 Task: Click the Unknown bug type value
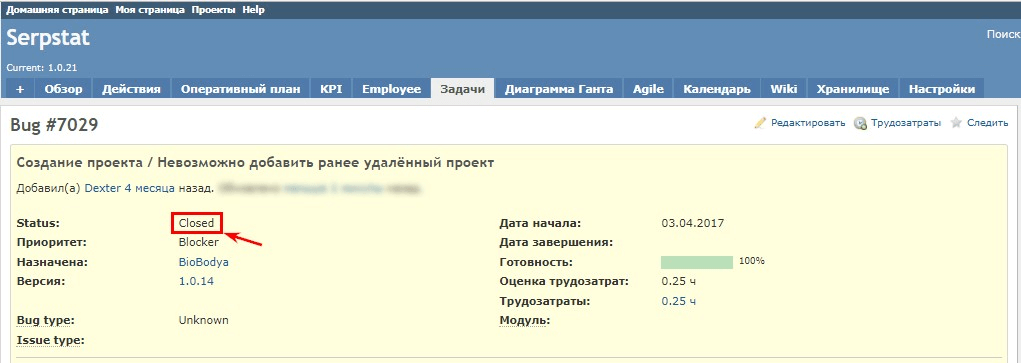pyautogui.click(x=204, y=321)
